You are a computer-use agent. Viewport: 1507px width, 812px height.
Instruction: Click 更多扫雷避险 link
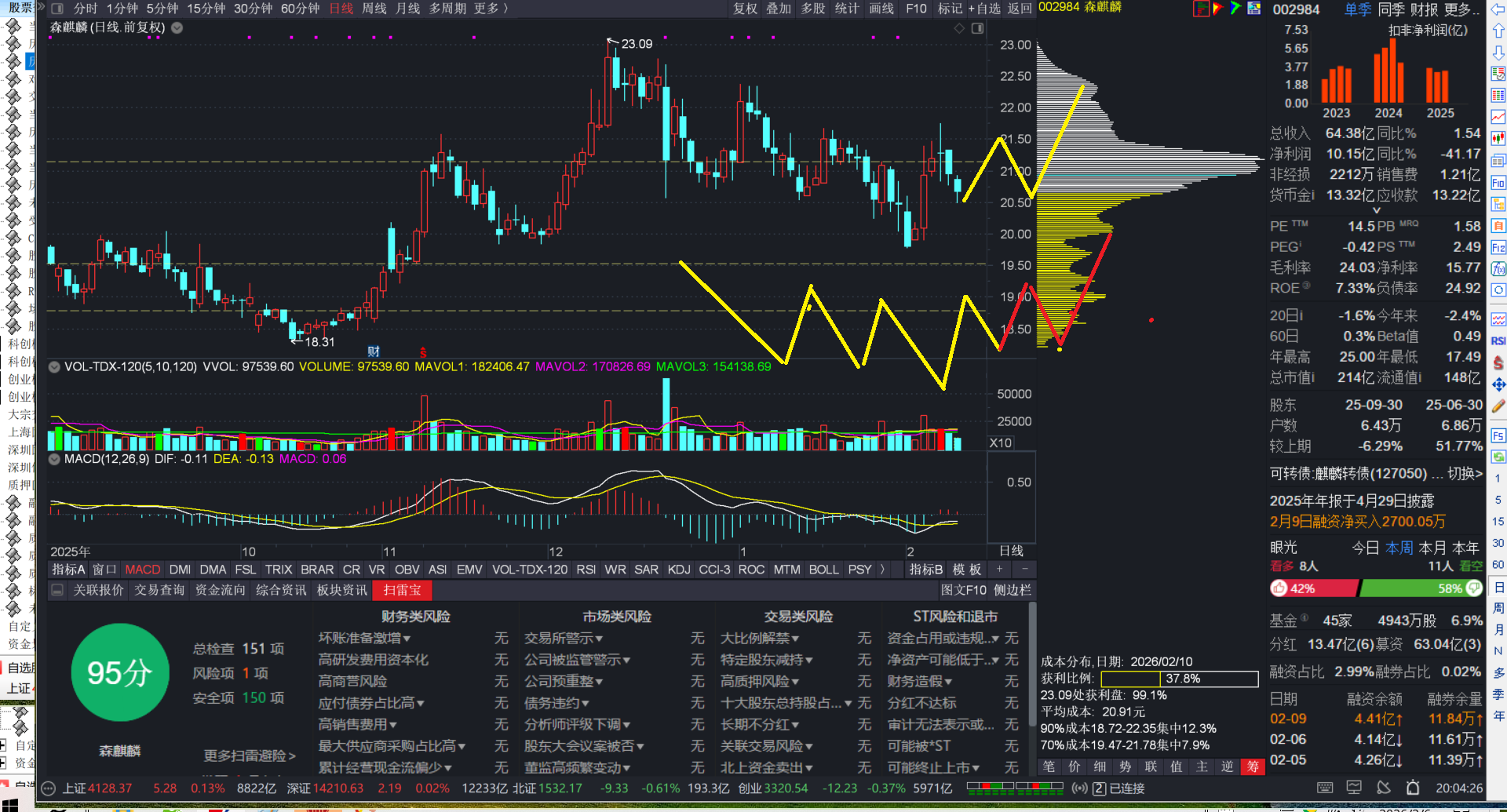point(250,756)
